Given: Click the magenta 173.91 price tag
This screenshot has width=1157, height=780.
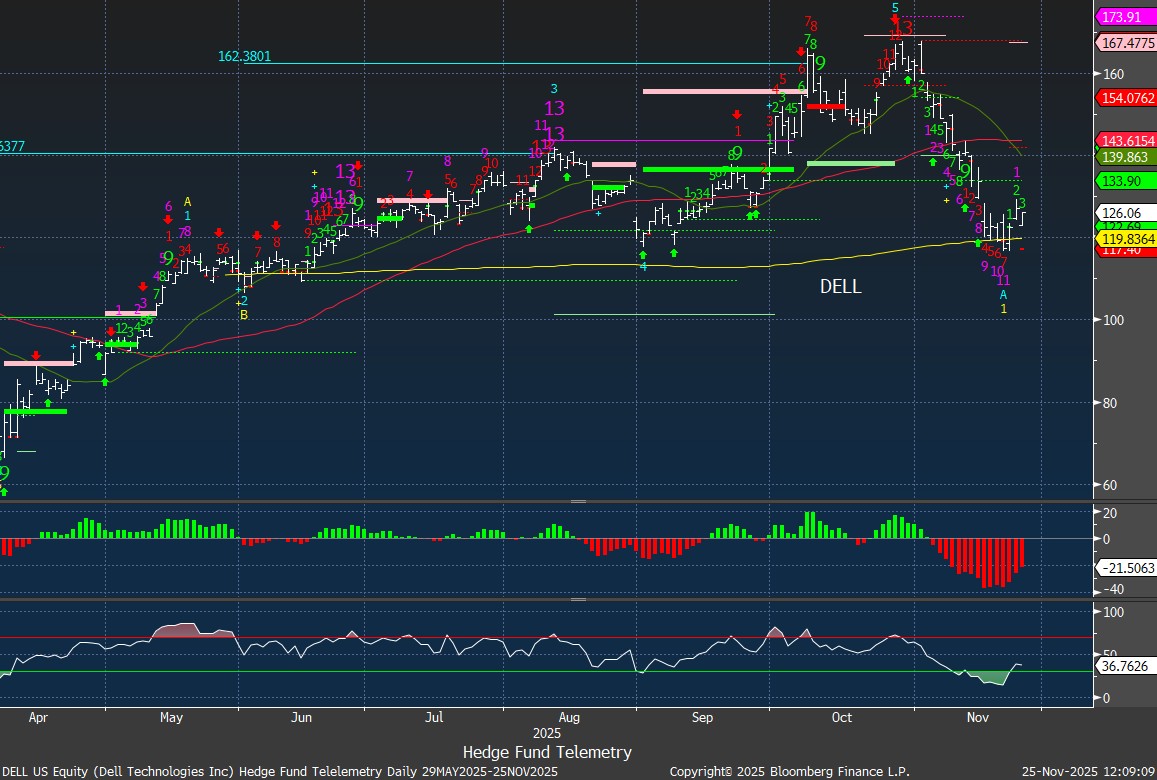Looking at the screenshot, I should point(1126,17).
